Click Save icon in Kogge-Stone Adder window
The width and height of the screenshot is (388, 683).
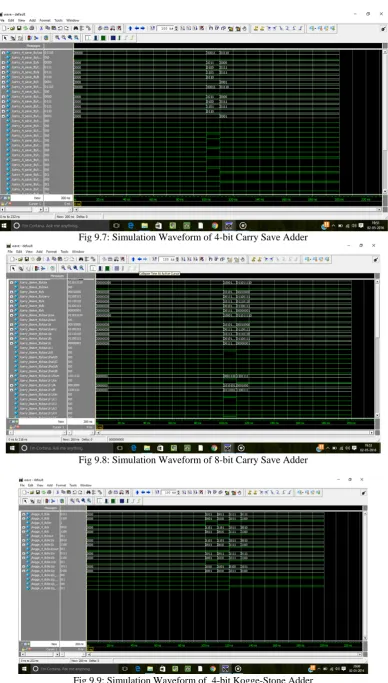pyautogui.click(x=38, y=492)
